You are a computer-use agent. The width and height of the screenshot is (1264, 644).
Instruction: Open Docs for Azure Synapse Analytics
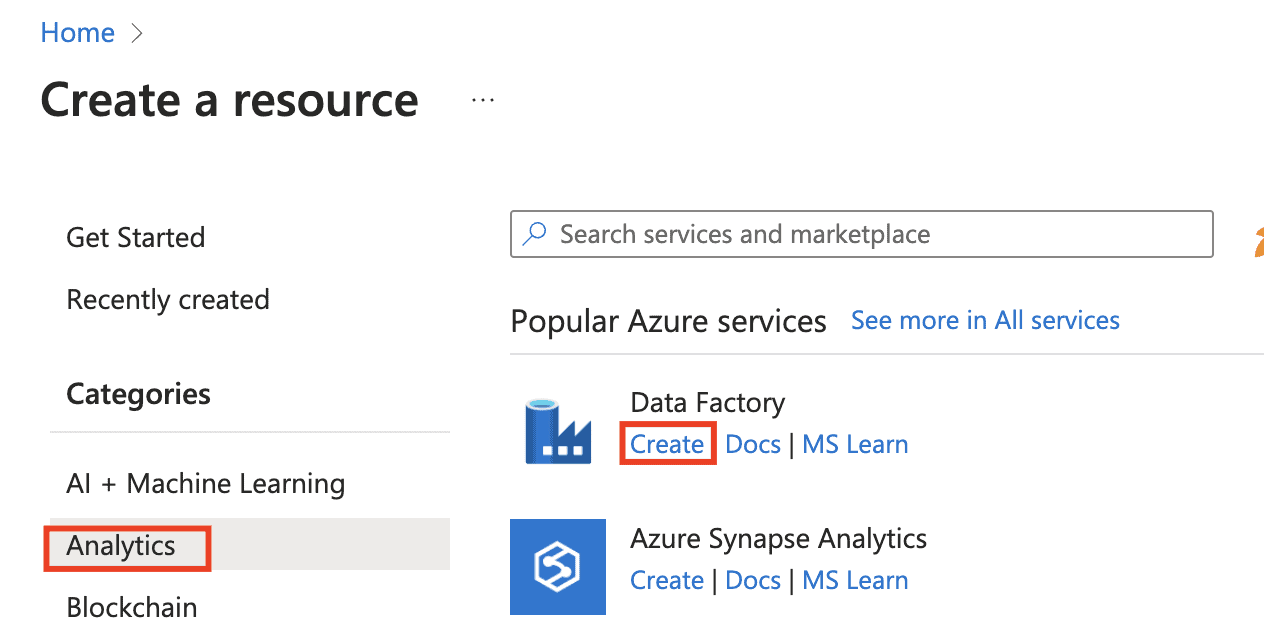pyautogui.click(x=752, y=581)
